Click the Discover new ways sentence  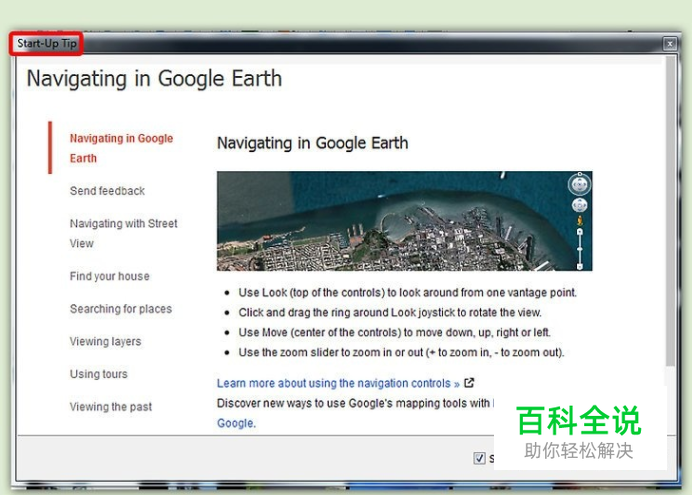(x=355, y=403)
